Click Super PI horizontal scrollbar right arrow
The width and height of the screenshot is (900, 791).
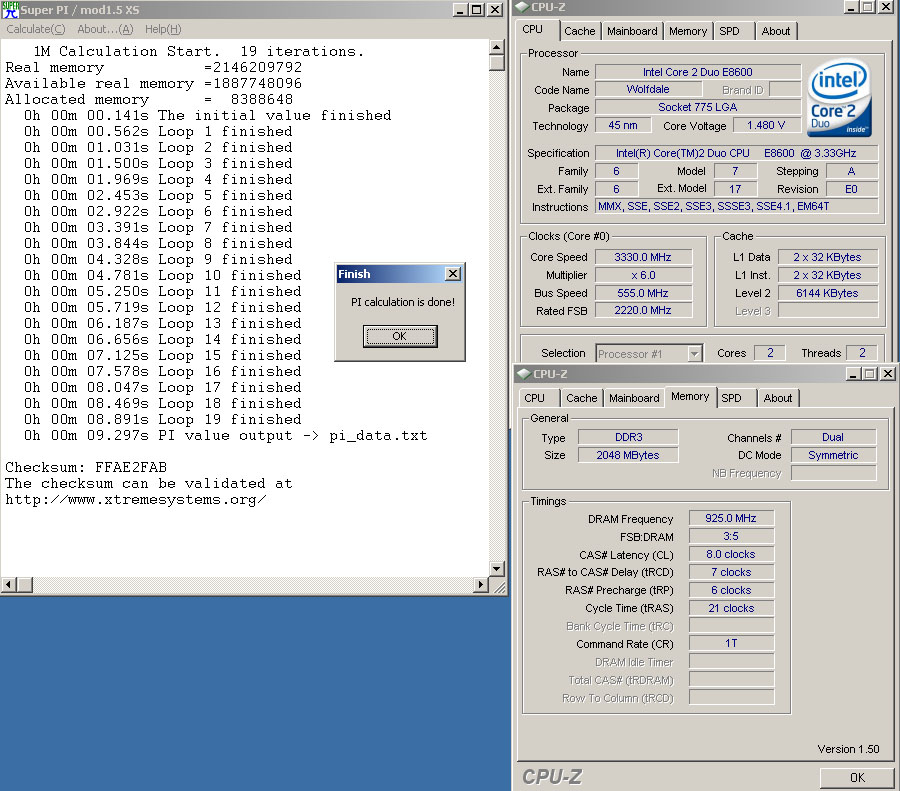click(480, 585)
